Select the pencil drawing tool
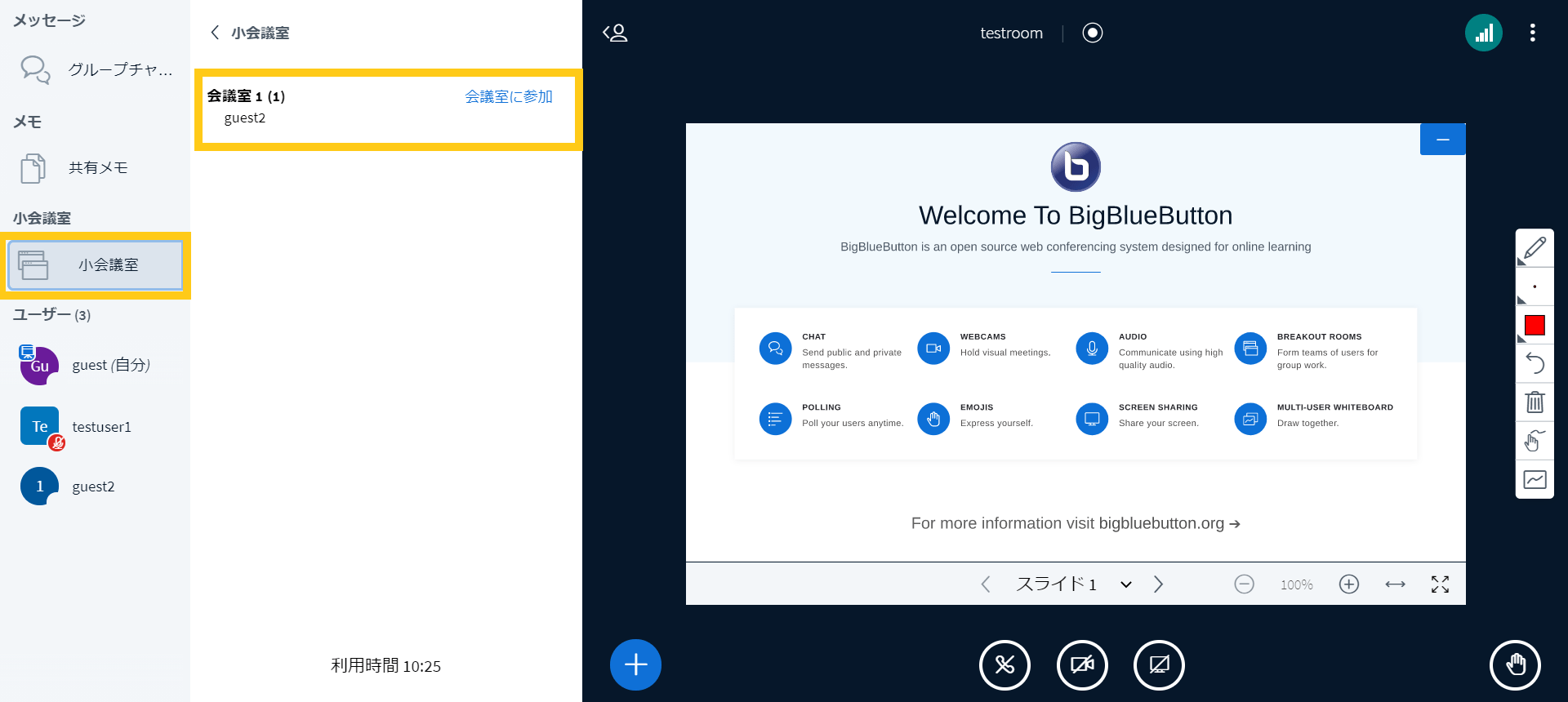Image resolution: width=1568 pixels, height=702 pixels. (1535, 248)
